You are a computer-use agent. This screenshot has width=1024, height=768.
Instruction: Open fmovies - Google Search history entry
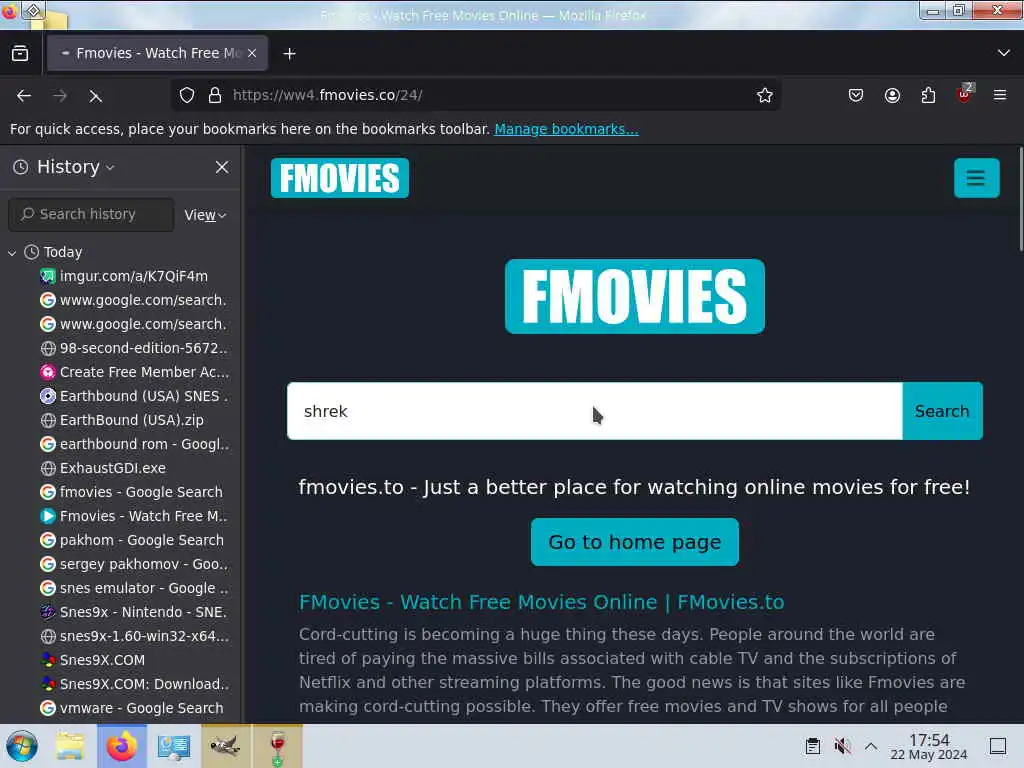[133, 492]
